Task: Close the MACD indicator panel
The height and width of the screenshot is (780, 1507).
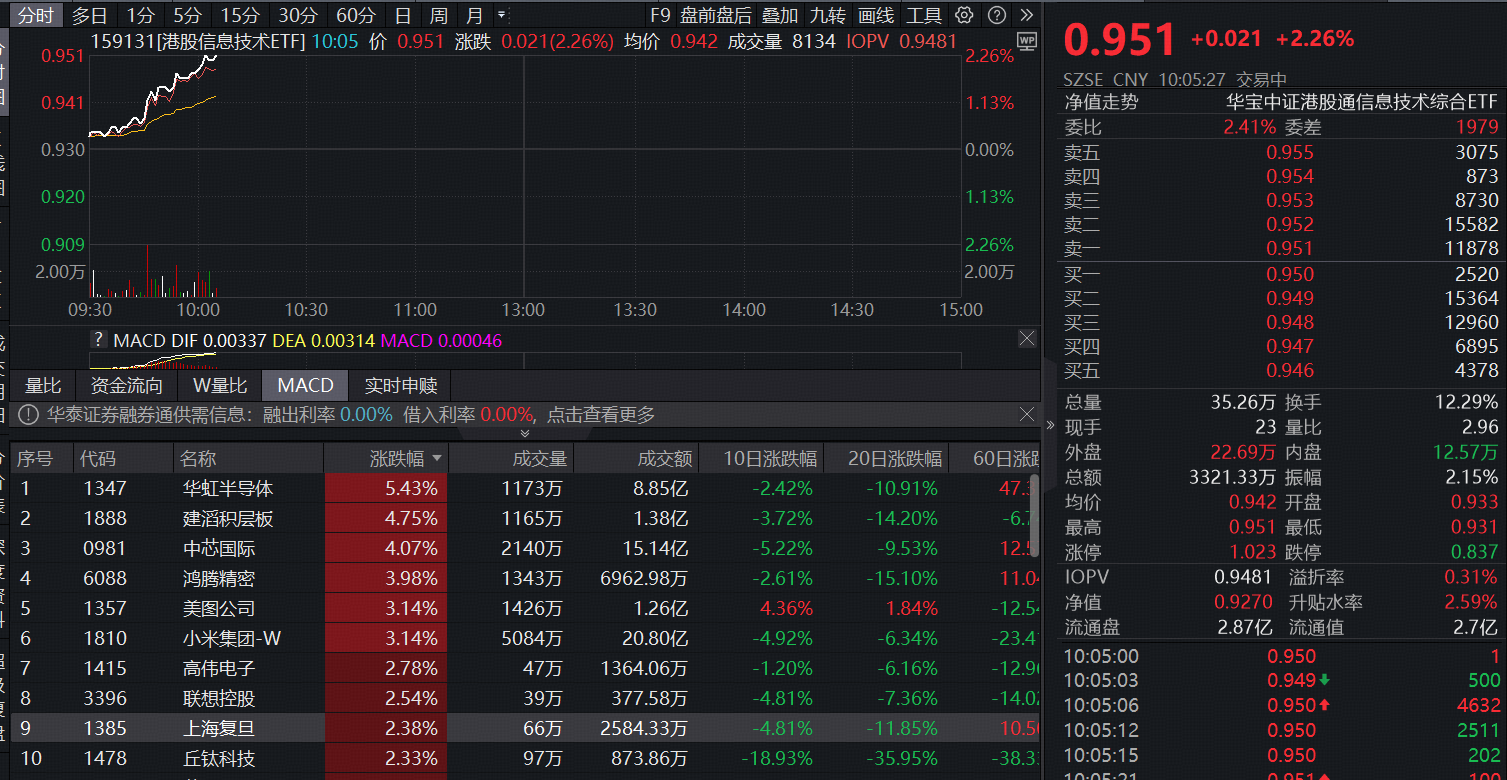Action: (1026, 338)
